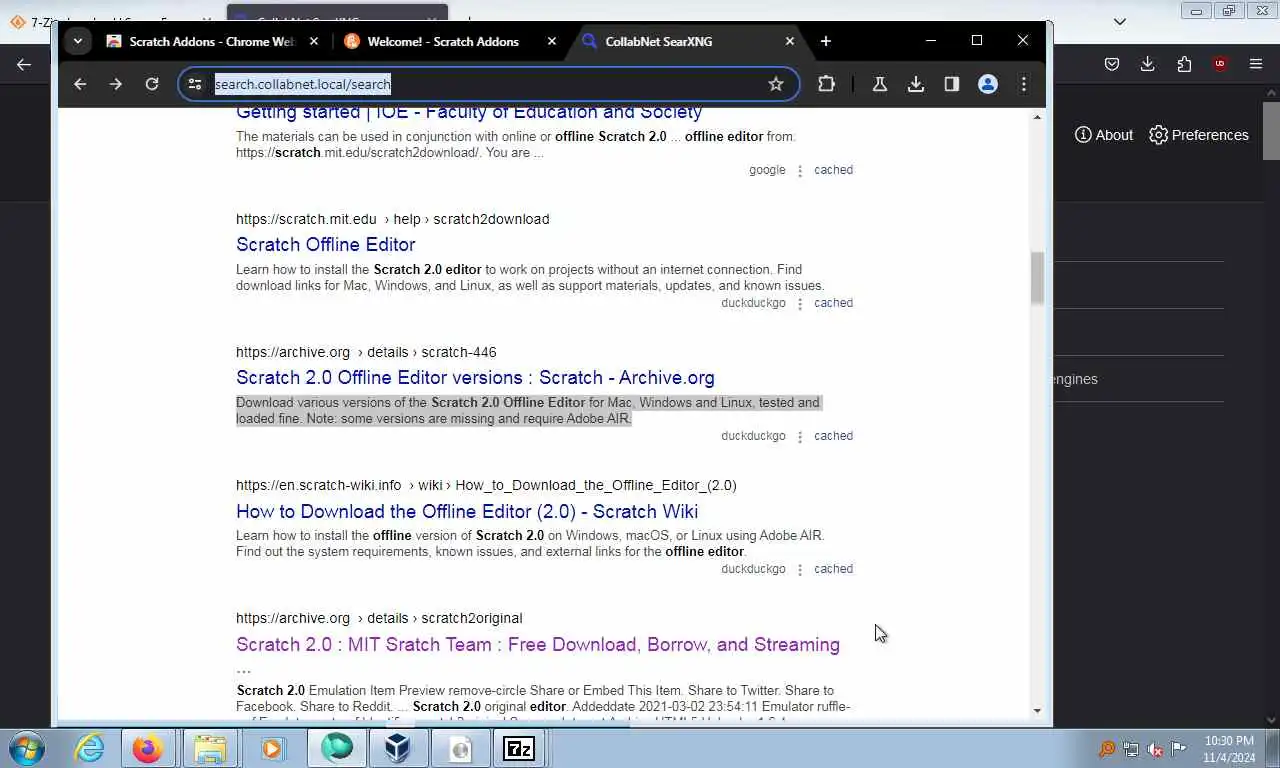Reload the CollabNet SearXNG page
Screen dimensions: 1280x768
point(152,84)
